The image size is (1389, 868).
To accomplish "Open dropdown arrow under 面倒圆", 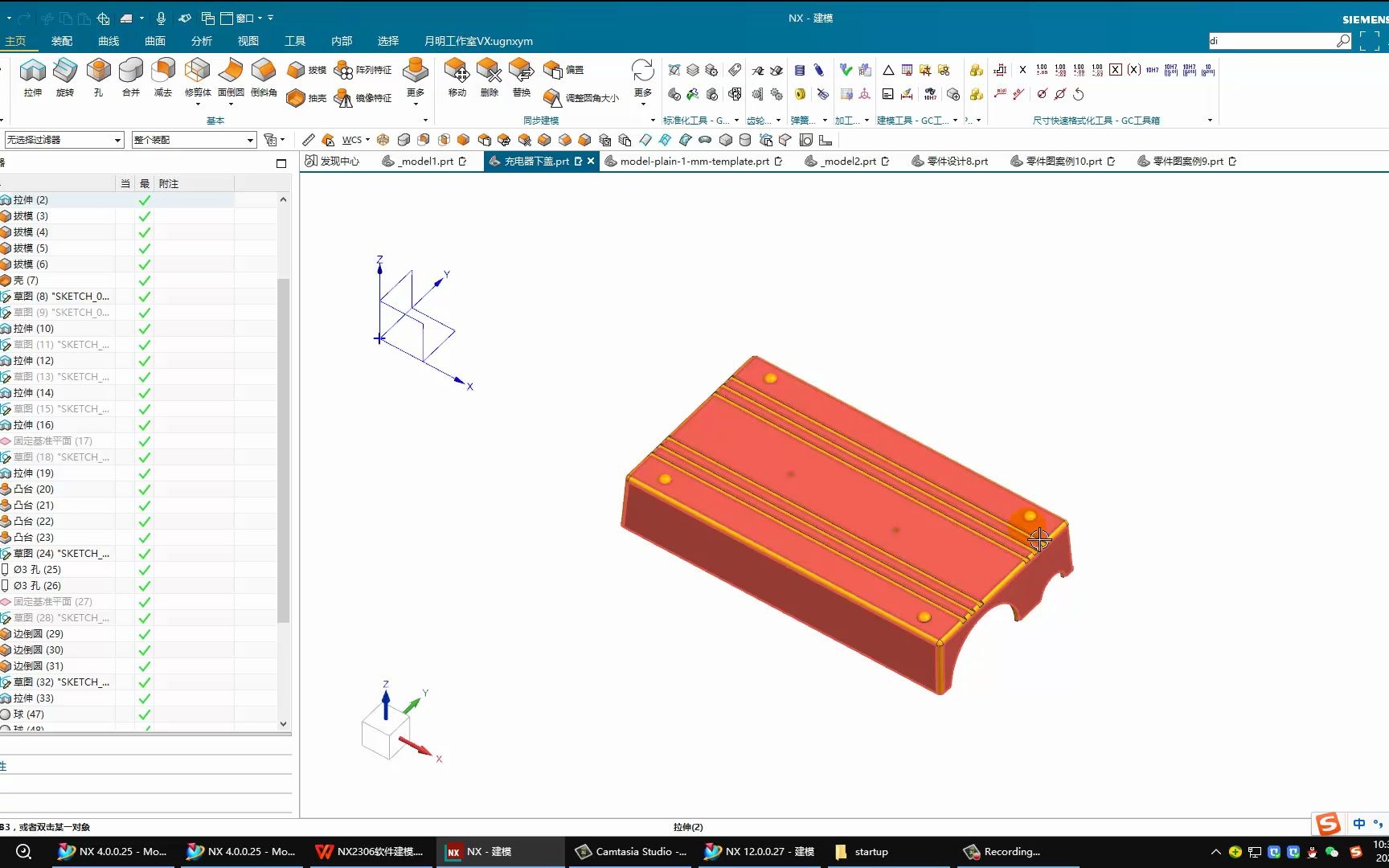I will pyautogui.click(x=231, y=104).
